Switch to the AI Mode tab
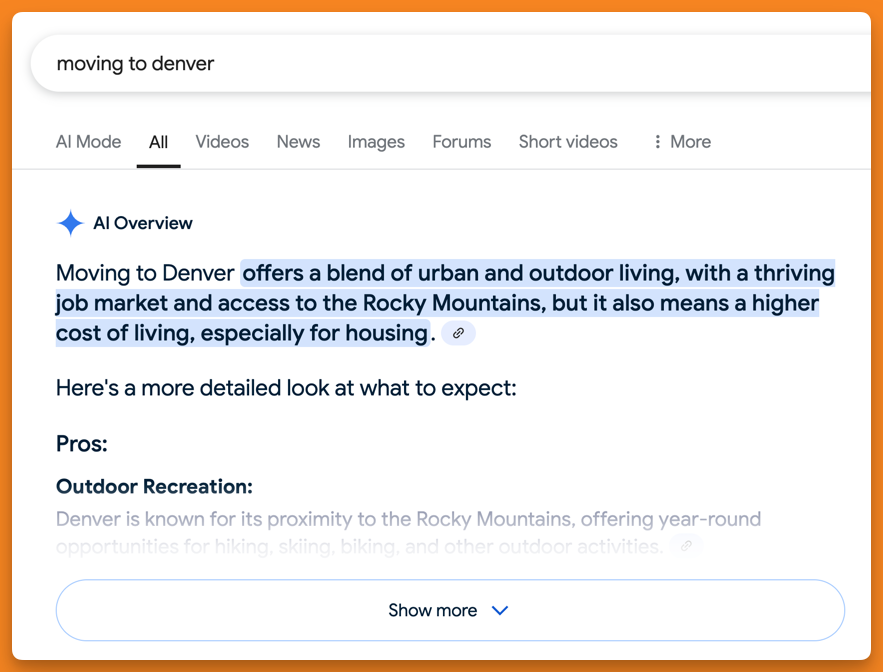This screenshot has width=883, height=672. coord(88,142)
